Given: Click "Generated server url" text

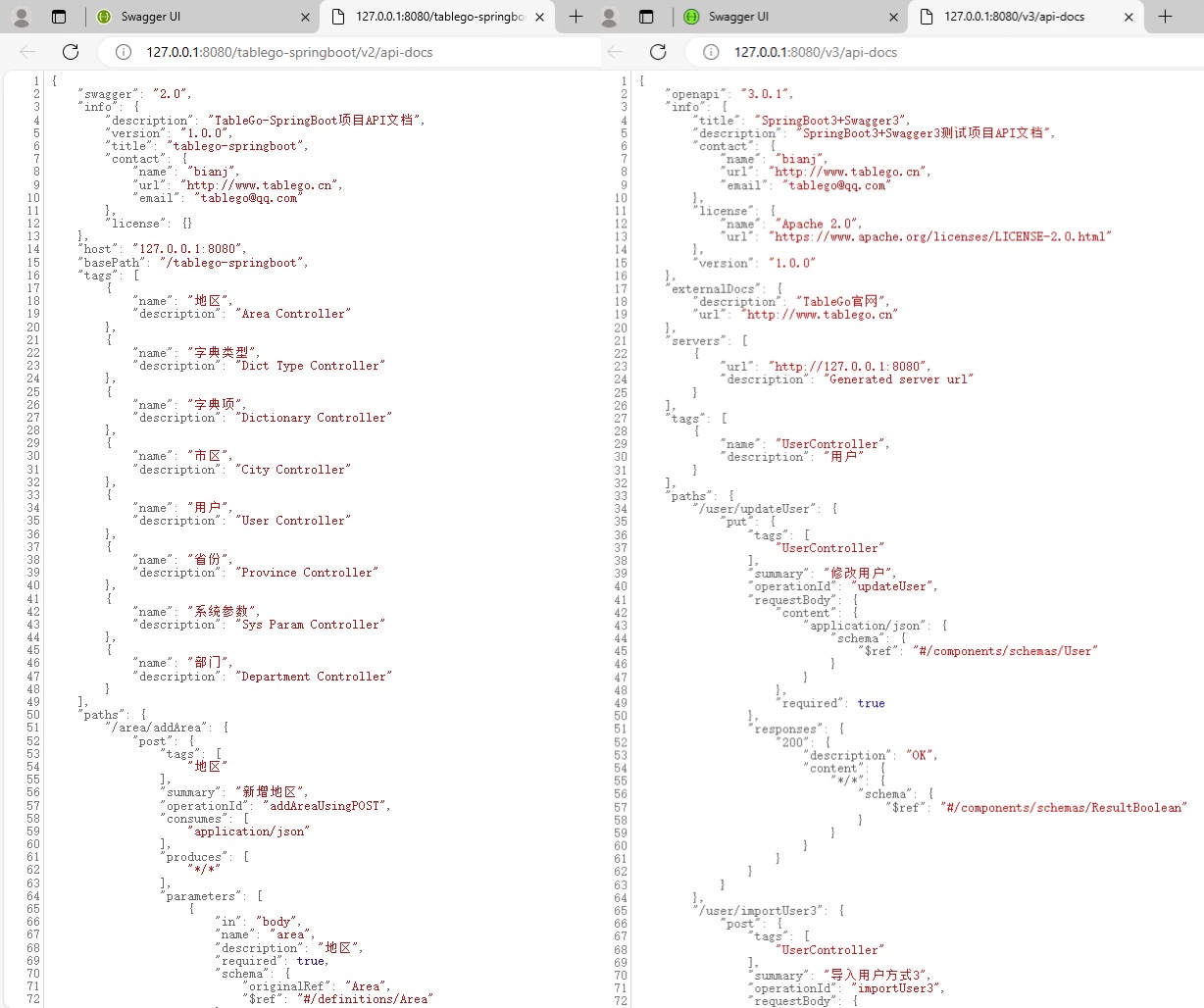Looking at the screenshot, I should click(x=899, y=379).
